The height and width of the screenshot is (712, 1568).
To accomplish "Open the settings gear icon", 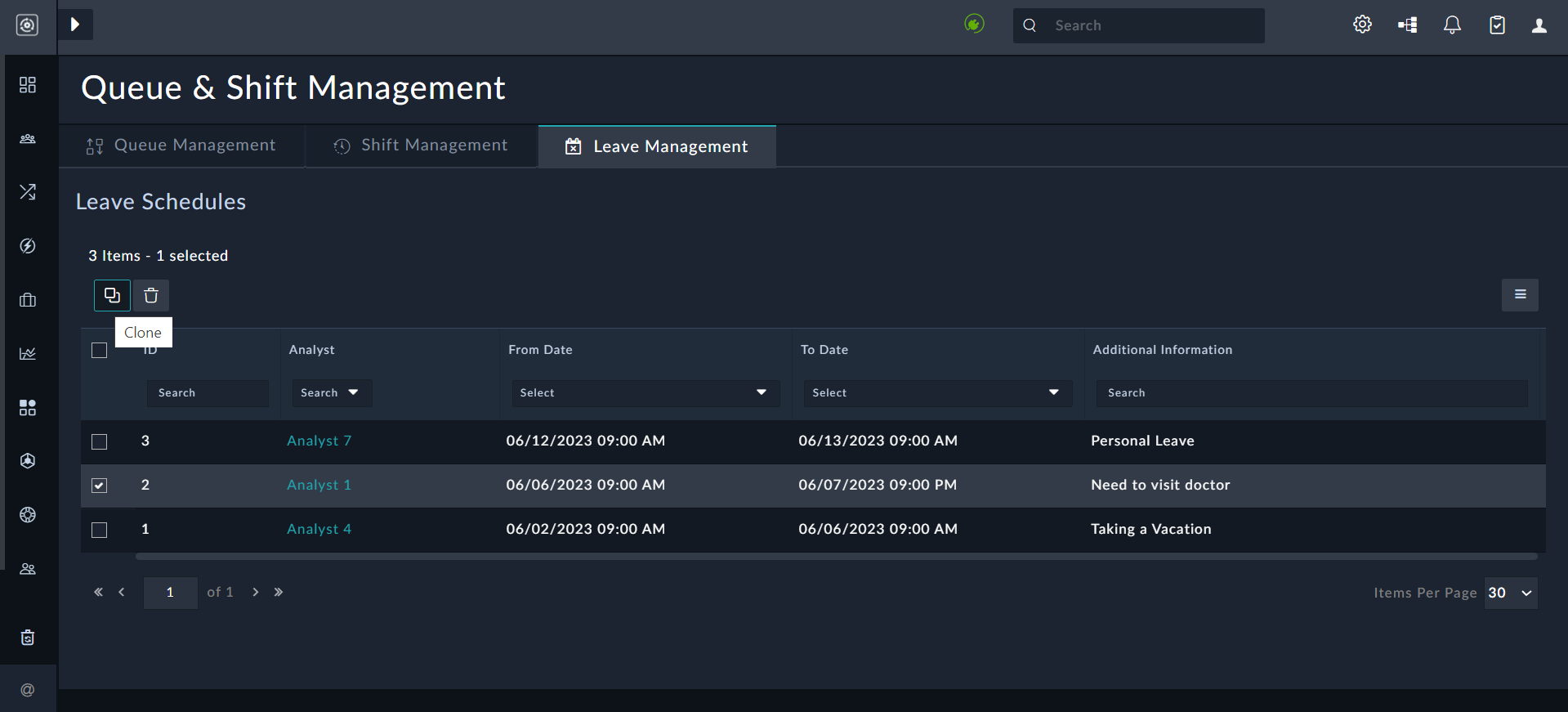I will click(1362, 25).
